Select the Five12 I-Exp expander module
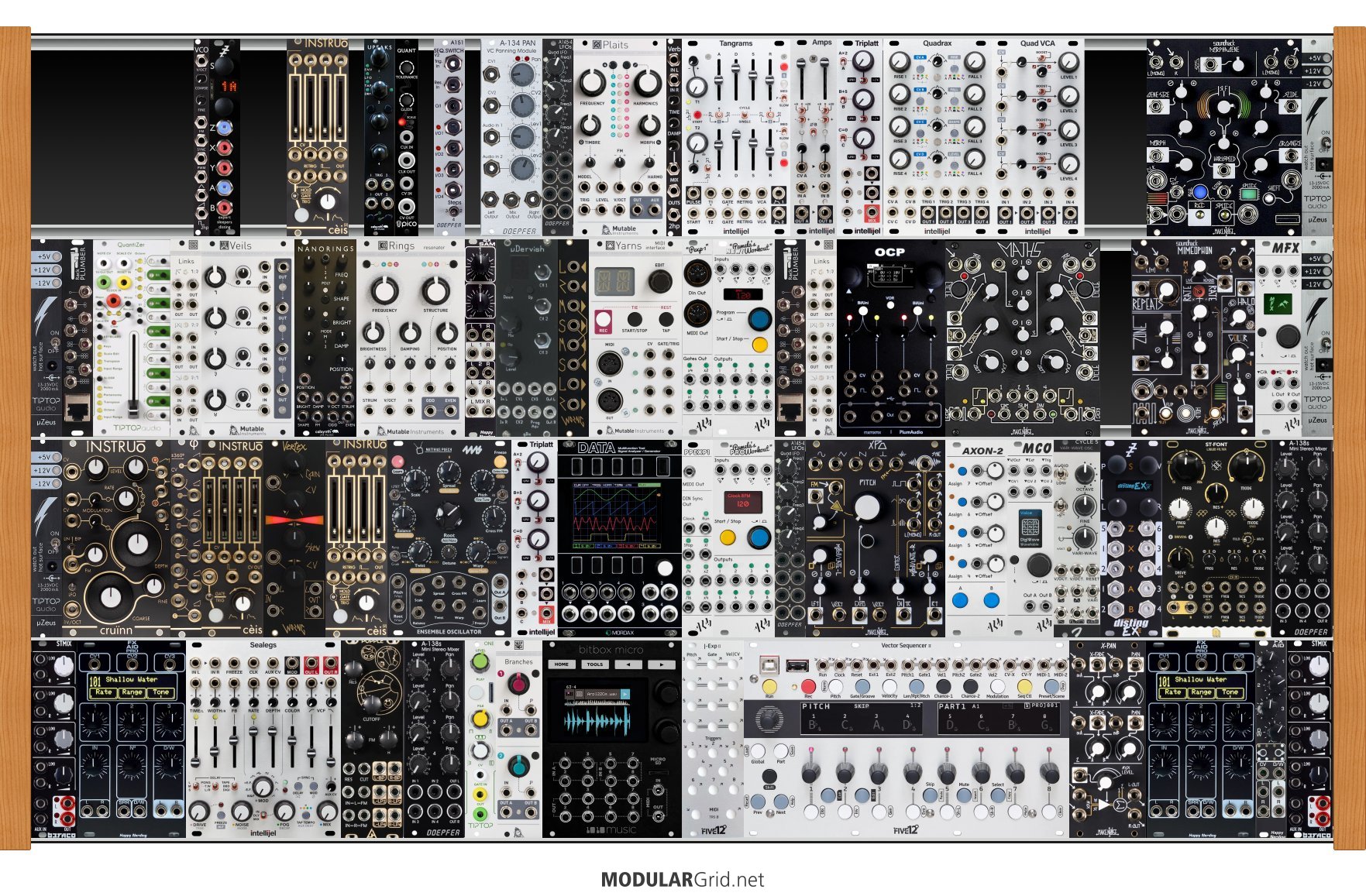This screenshot has width=1366, height=896. point(713,739)
